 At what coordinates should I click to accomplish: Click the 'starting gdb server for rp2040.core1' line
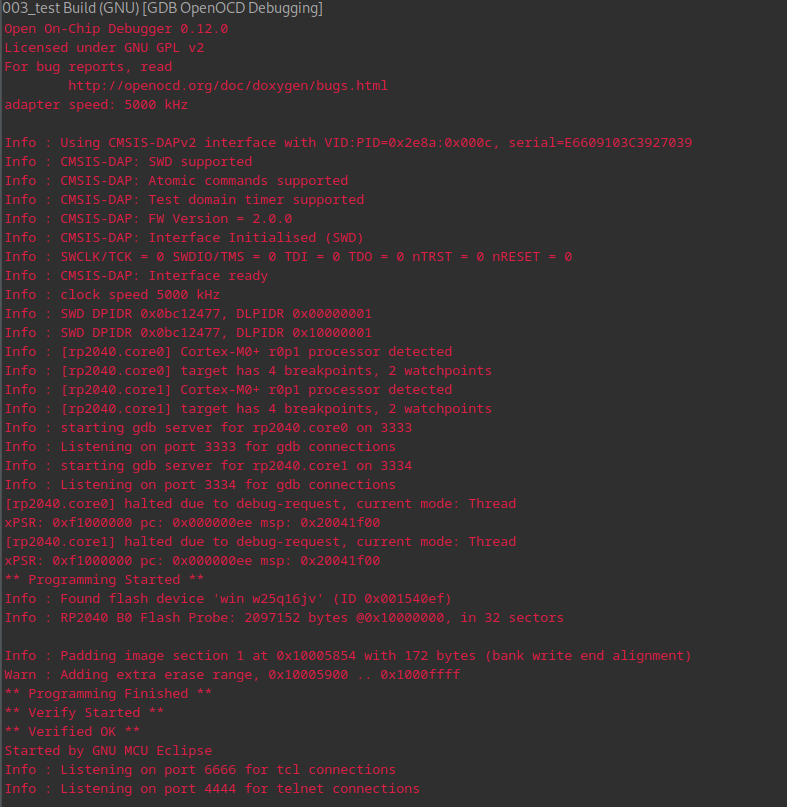208,466
